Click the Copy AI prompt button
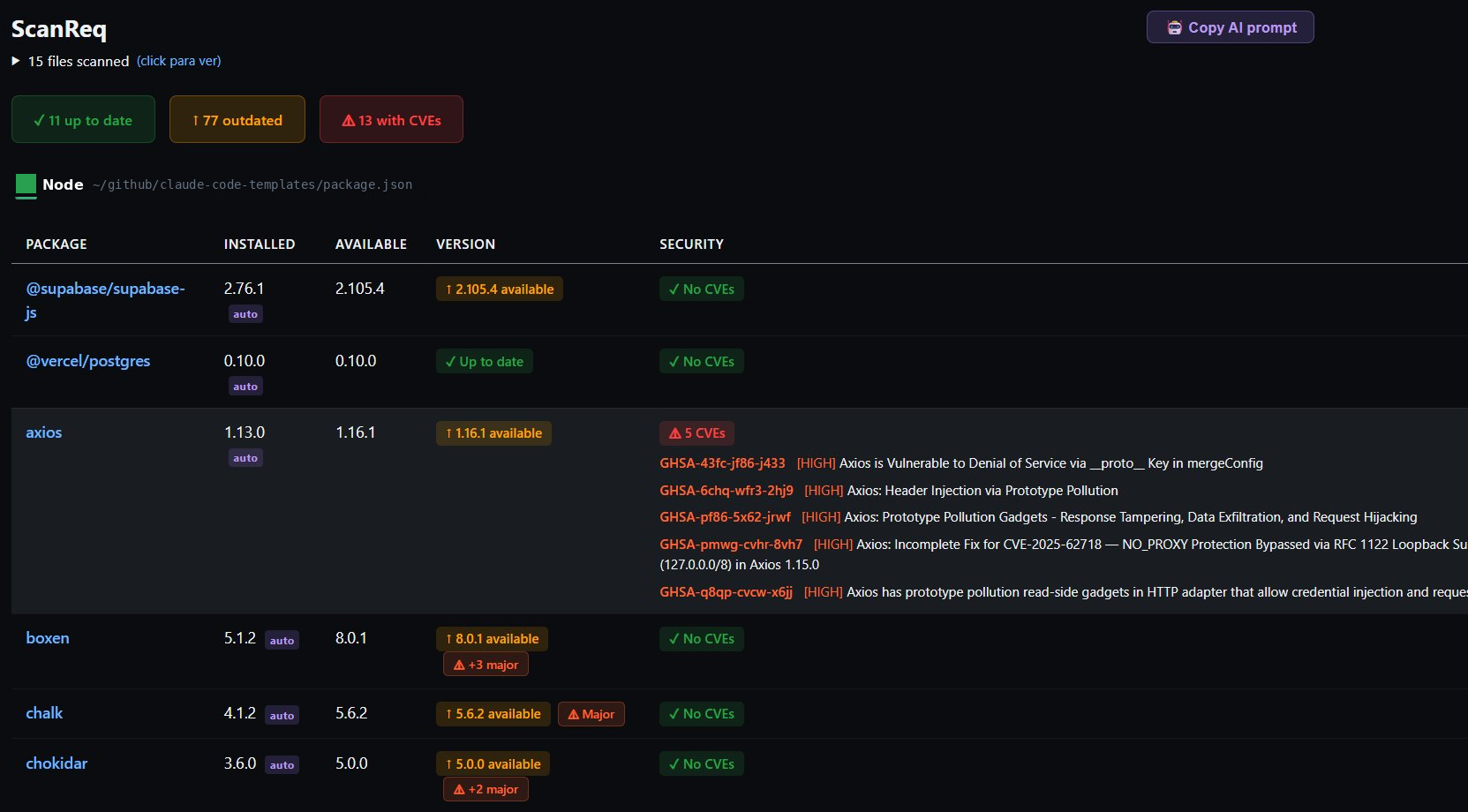Viewport: 1468px width, 812px height. 1230,27
